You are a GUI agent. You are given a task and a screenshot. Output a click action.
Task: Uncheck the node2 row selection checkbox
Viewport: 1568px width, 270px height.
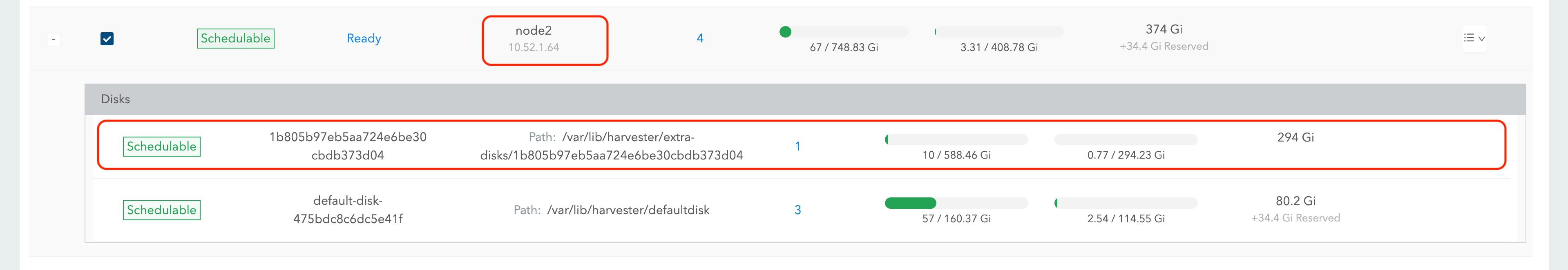(x=107, y=38)
